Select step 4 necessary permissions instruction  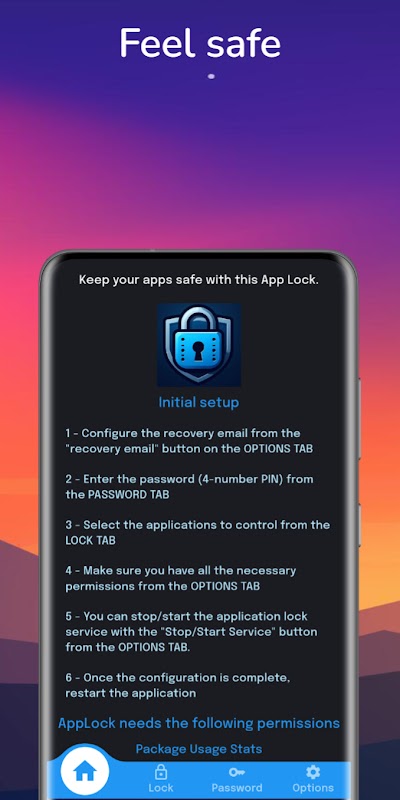(181, 579)
